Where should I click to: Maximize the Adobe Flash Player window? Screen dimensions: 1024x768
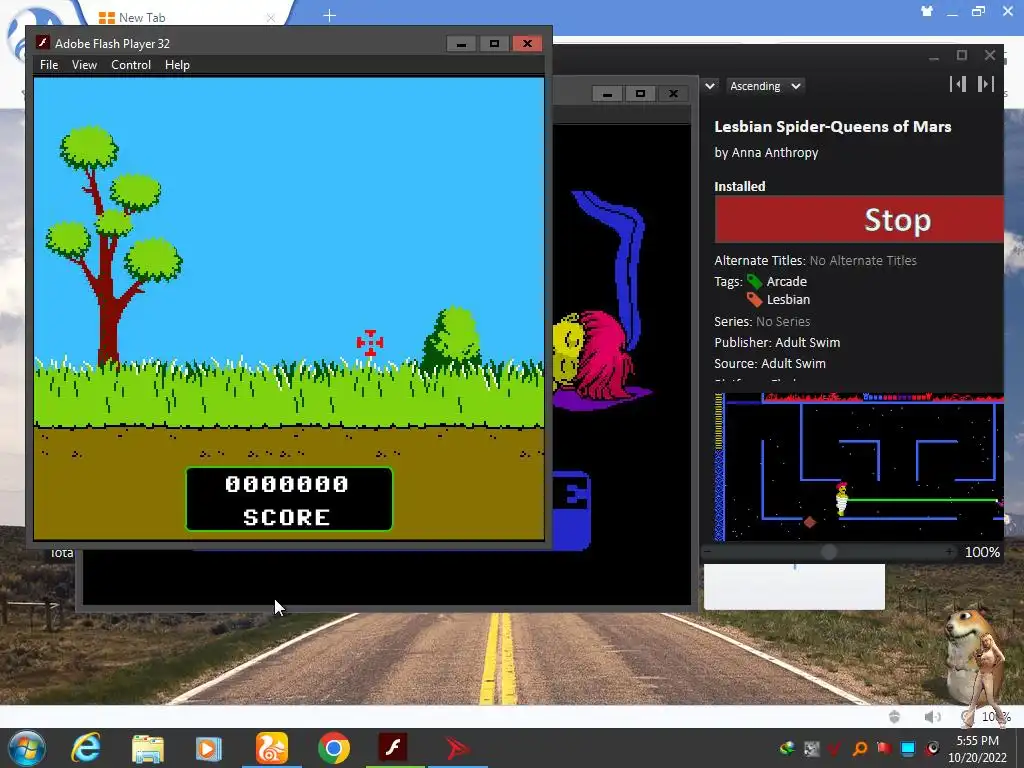click(x=494, y=44)
